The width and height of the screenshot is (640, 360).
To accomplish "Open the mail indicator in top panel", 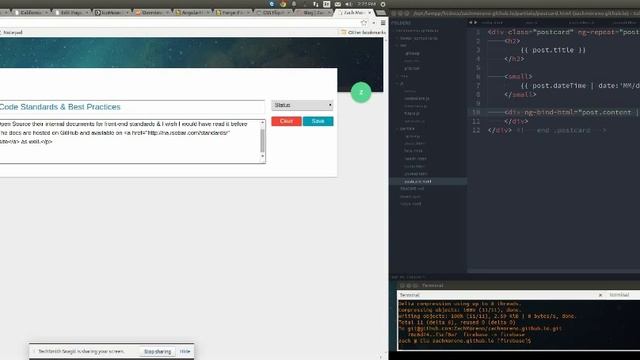I will pyautogui.click(x=338, y=4).
